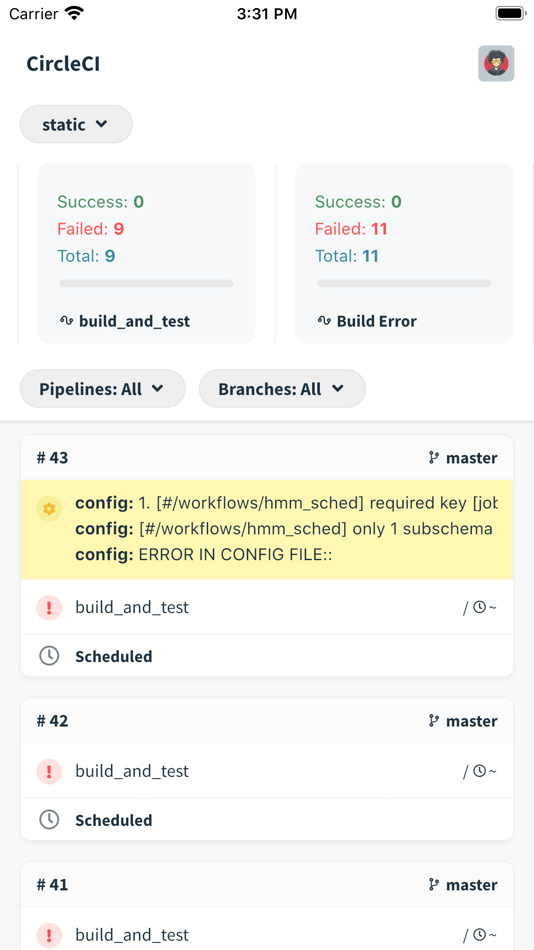The image size is (534, 950).
Task: Click the yellow config gear icon
Action: pyautogui.click(x=50, y=509)
